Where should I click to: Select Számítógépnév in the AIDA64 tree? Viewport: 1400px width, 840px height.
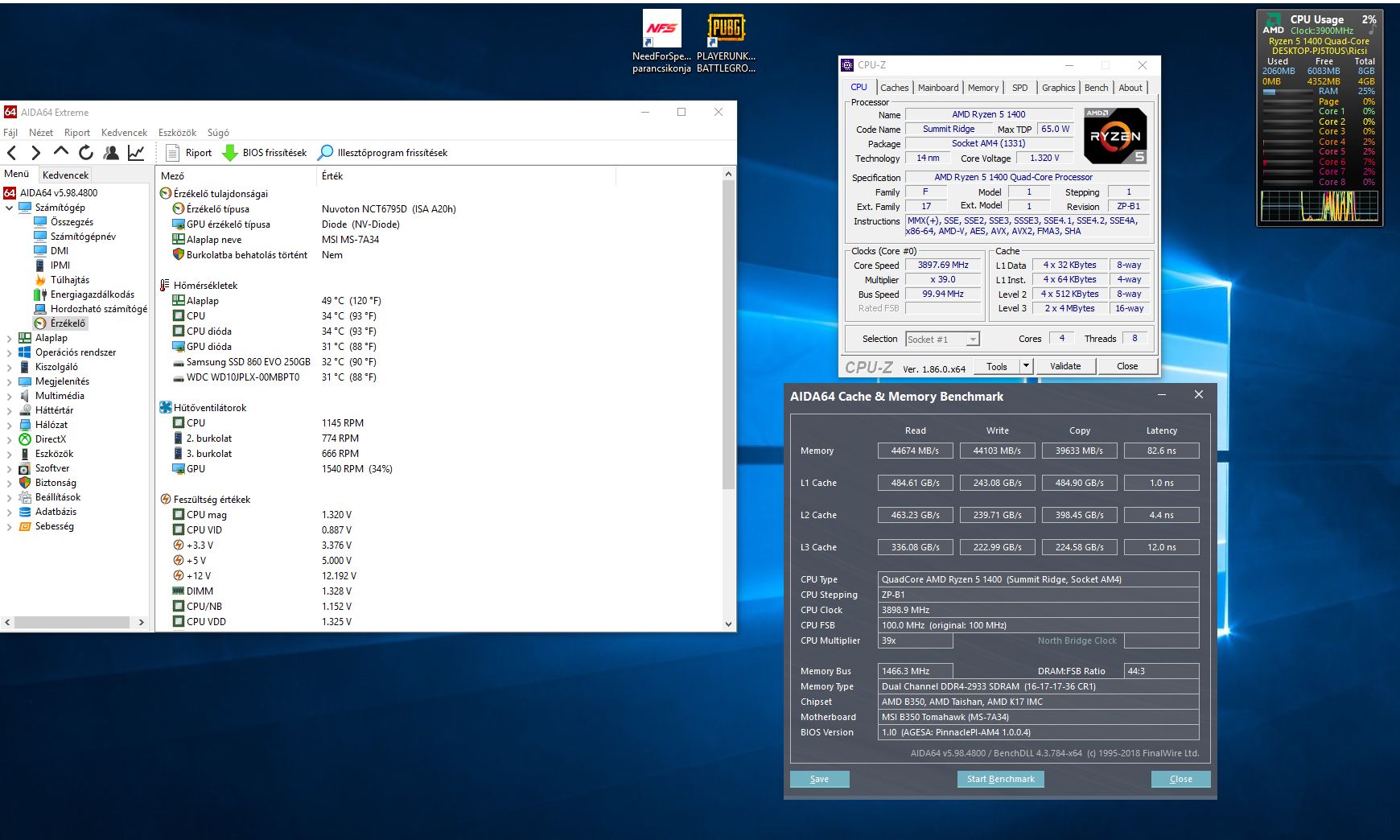75,237
